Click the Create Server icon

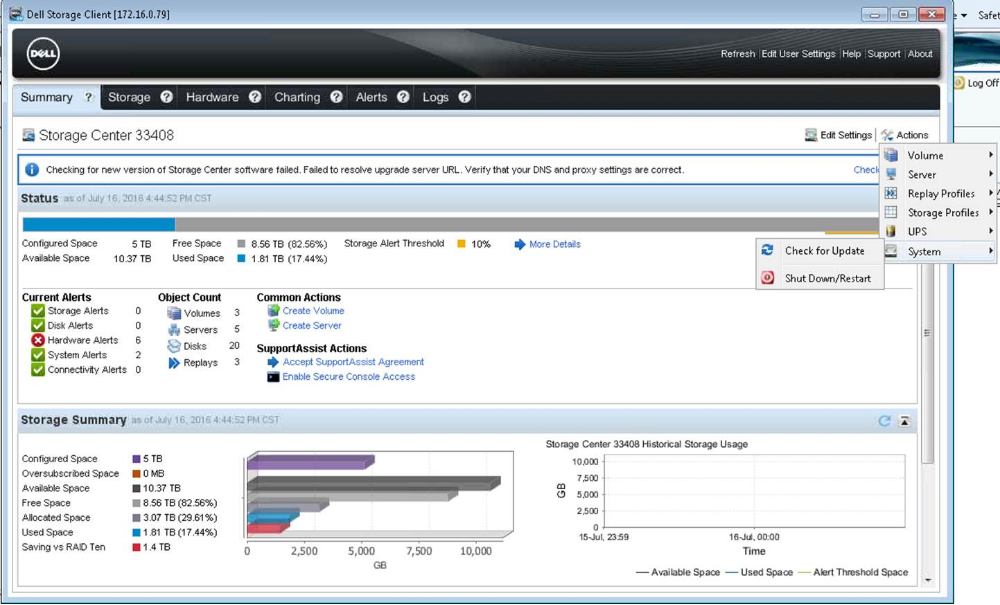coord(274,325)
